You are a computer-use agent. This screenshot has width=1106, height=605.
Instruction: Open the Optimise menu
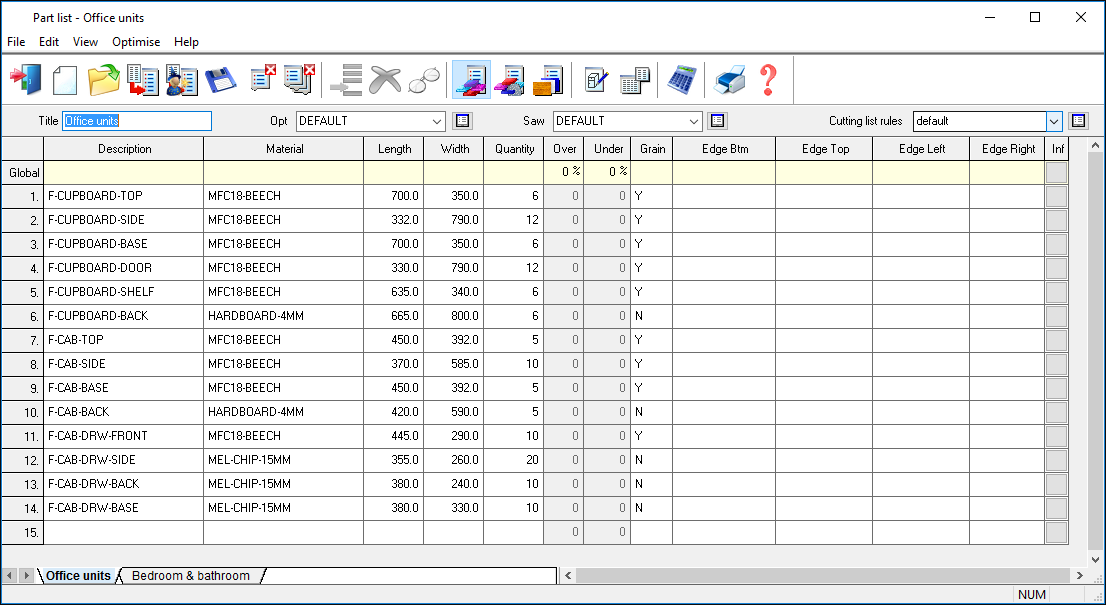point(136,42)
